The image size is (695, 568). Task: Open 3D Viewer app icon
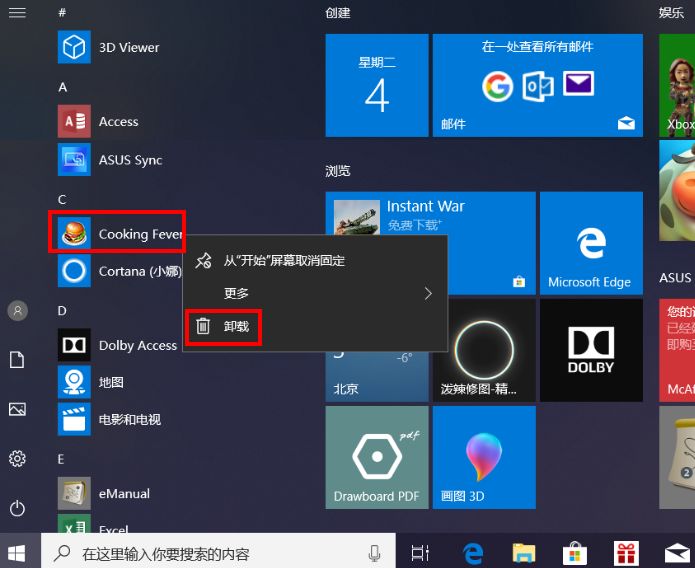pyautogui.click(x=74, y=47)
